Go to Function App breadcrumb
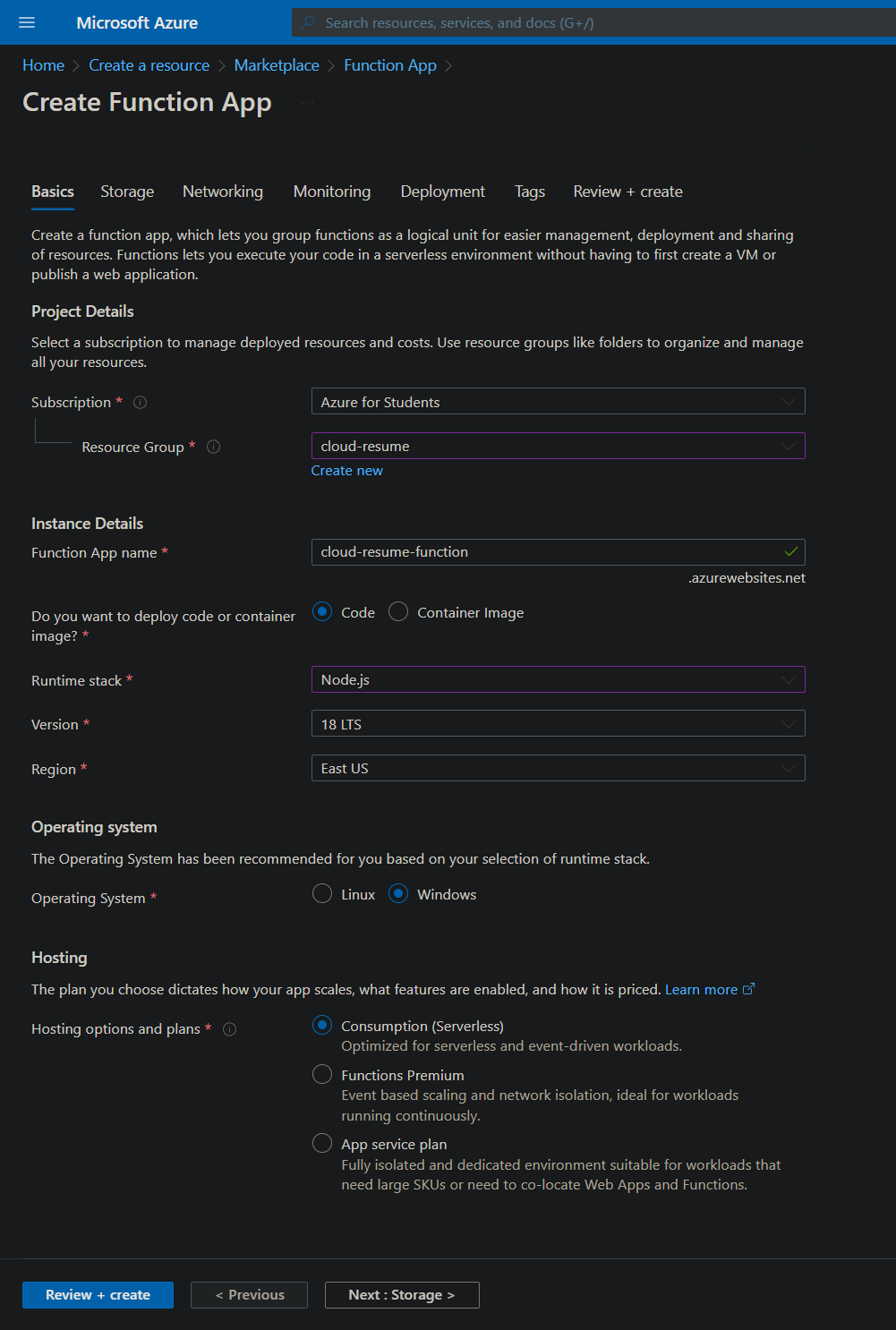896x1330 pixels. click(390, 65)
